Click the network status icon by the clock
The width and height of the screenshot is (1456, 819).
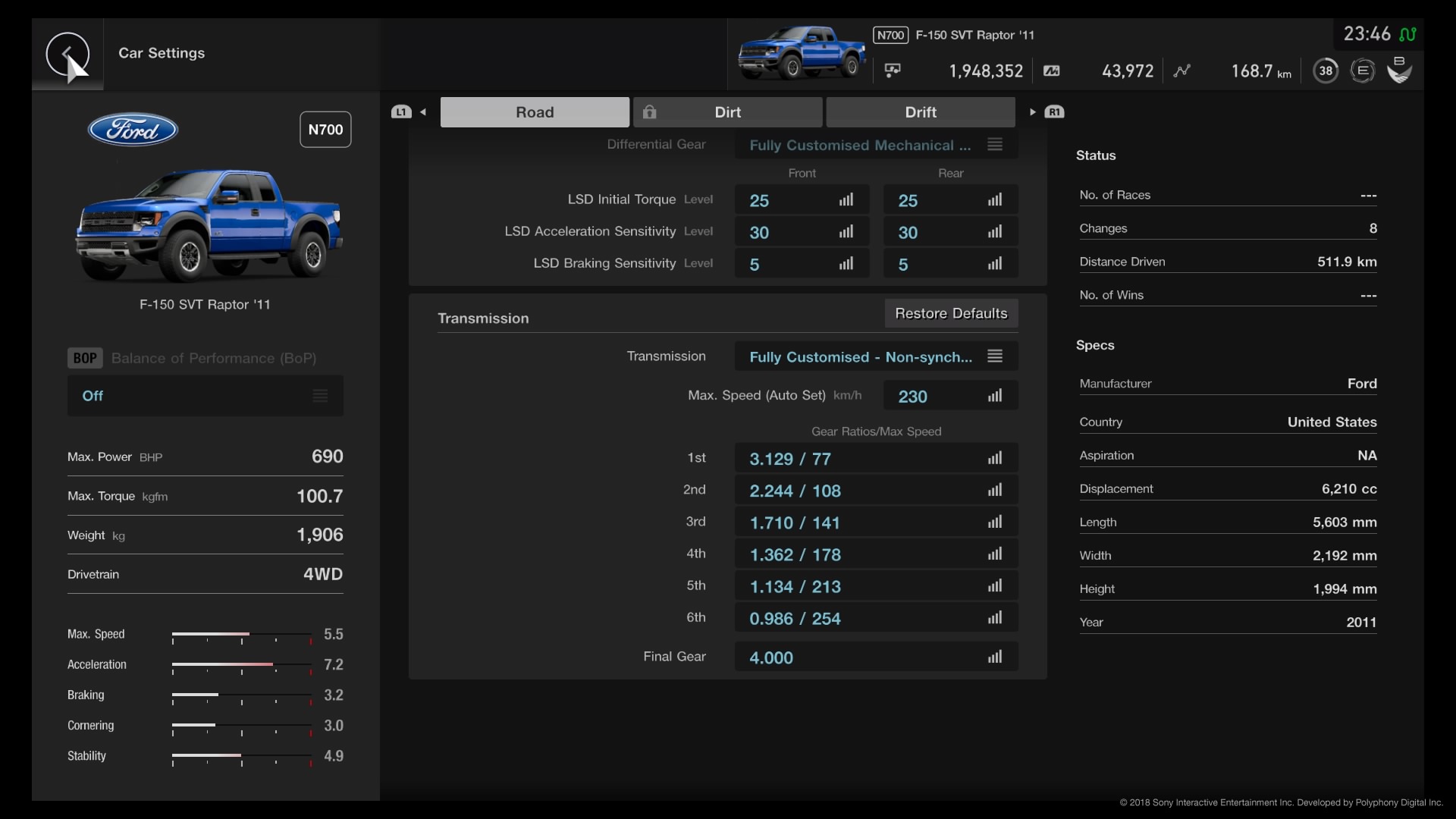pos(1407,34)
